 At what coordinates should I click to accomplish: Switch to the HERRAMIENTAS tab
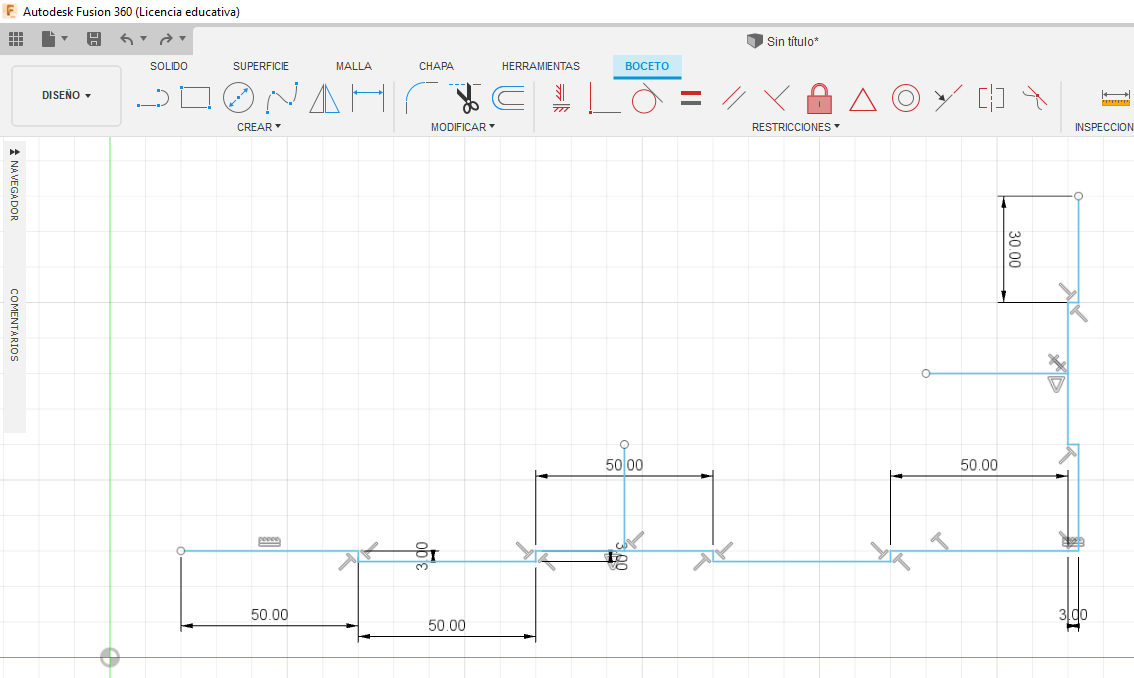(541, 66)
